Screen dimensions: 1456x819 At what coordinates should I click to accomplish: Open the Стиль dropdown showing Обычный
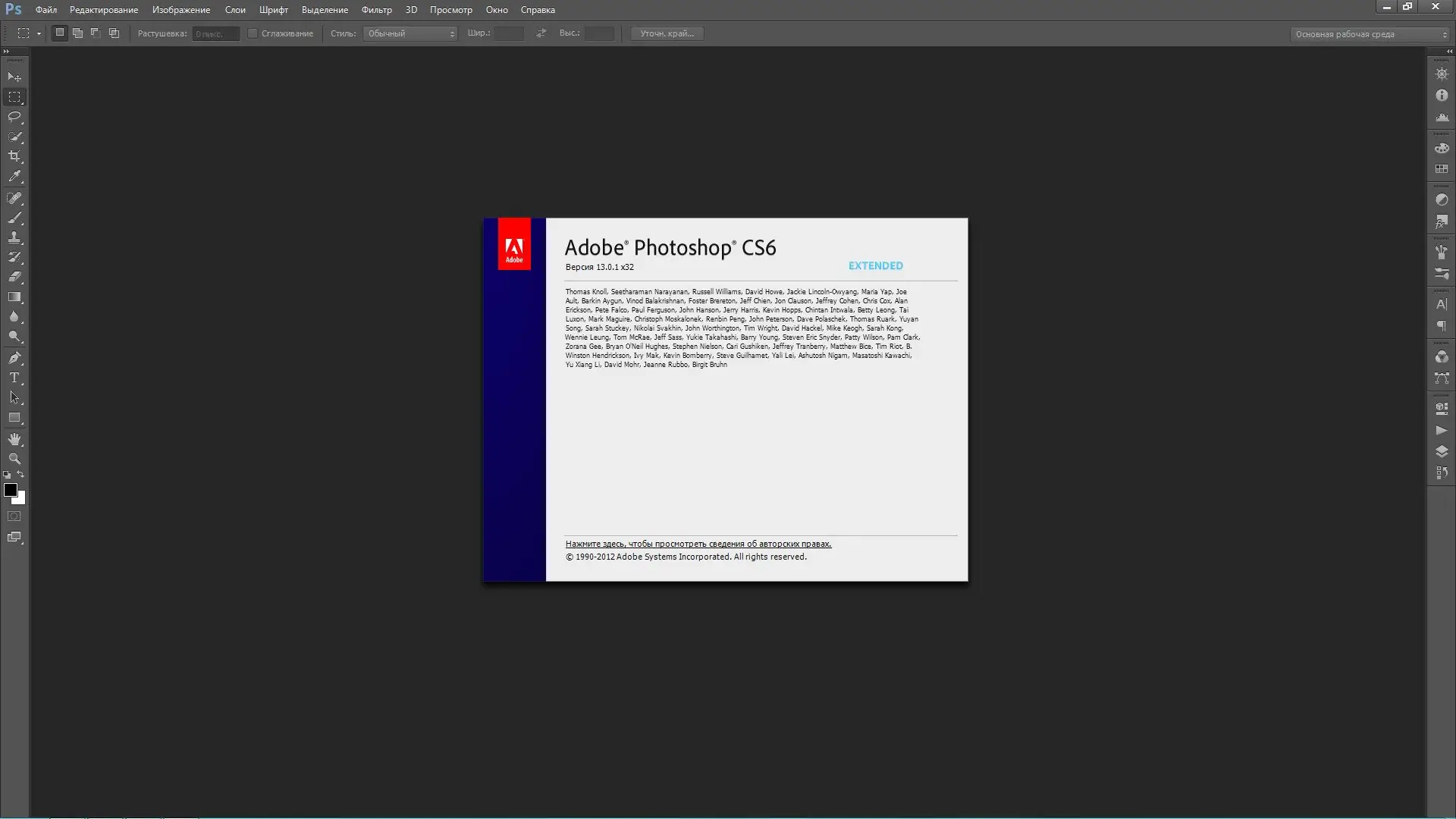(x=410, y=33)
